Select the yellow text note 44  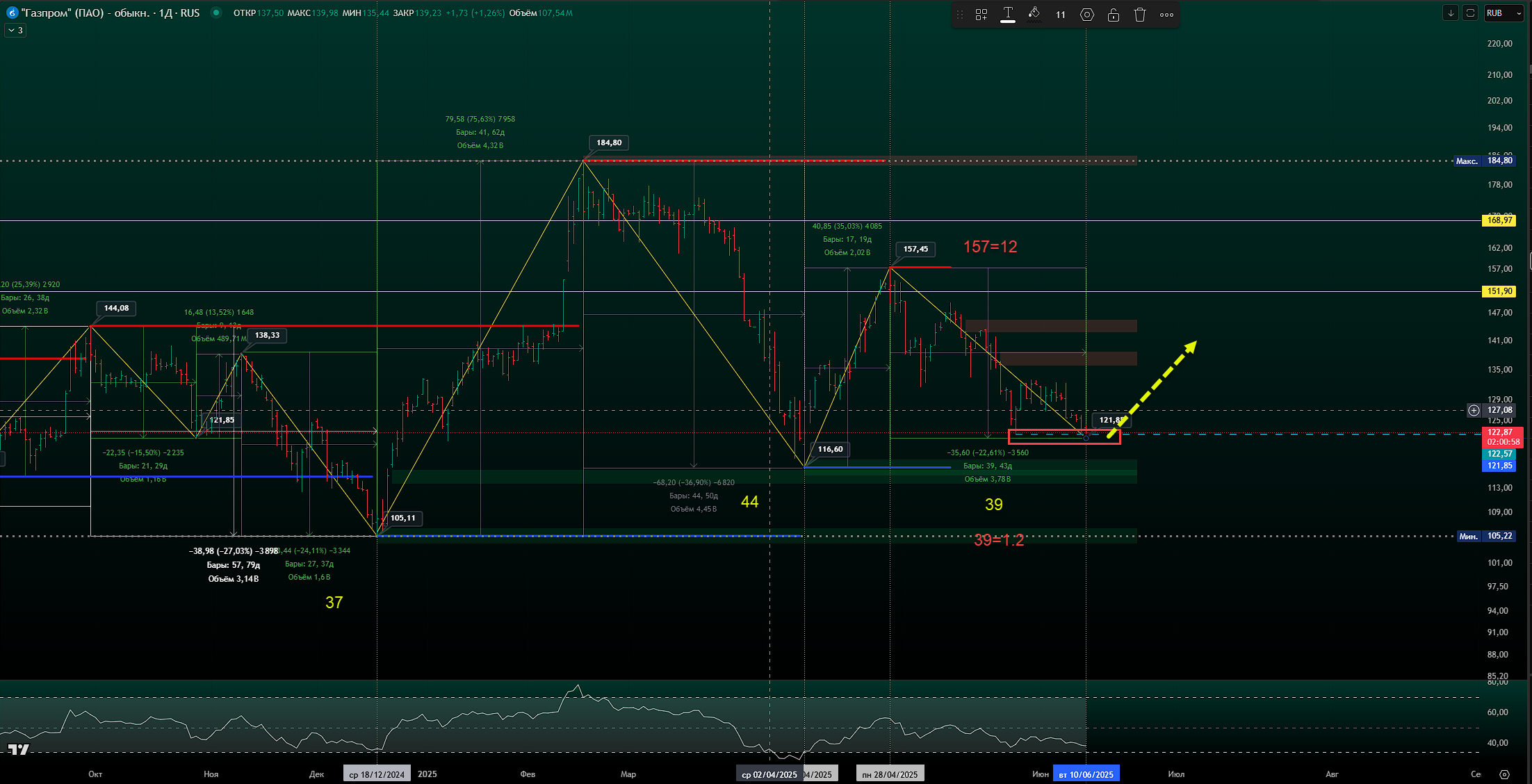[x=749, y=502]
